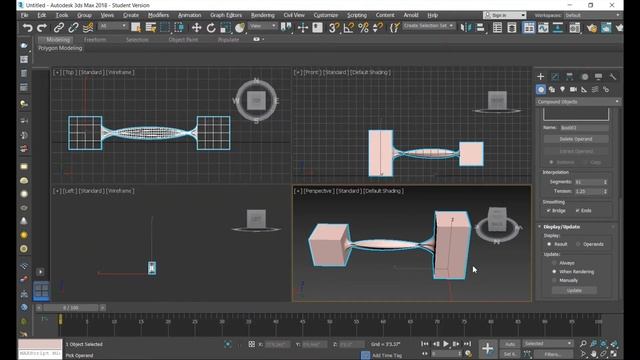Image resolution: width=640 pixels, height=360 pixels.
Task: Open the Compound Objects category dropdown
Action: pos(578,102)
